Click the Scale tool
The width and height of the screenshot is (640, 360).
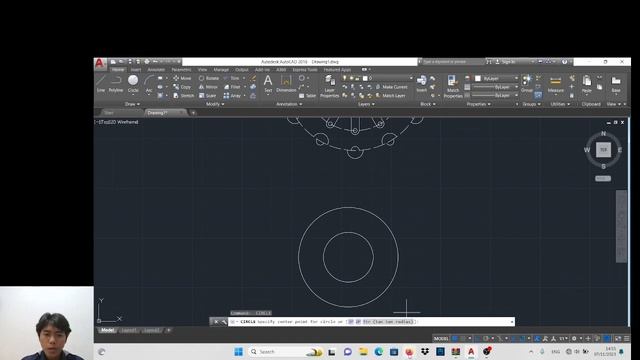click(207, 96)
